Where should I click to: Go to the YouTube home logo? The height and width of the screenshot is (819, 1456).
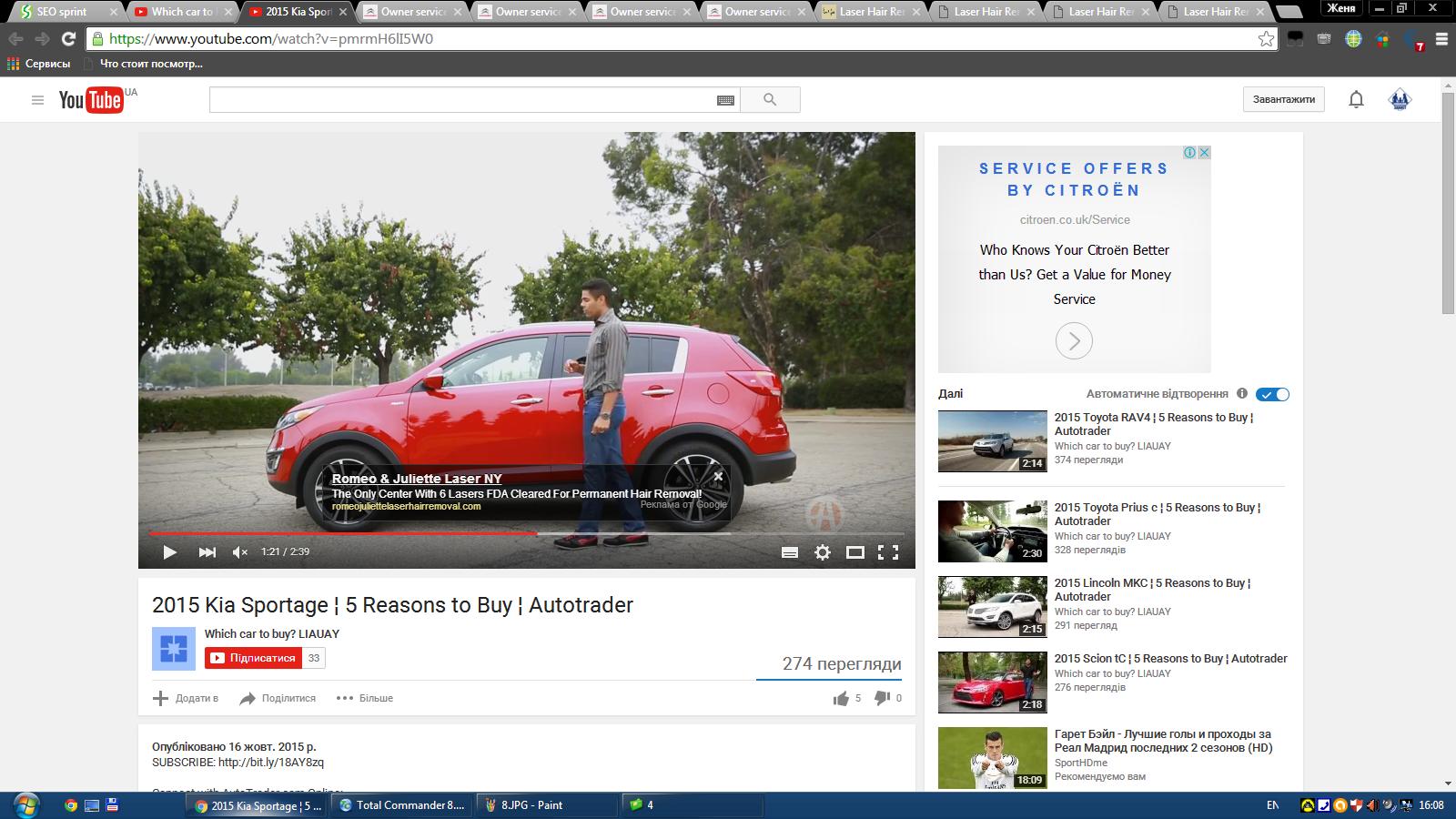tap(91, 100)
